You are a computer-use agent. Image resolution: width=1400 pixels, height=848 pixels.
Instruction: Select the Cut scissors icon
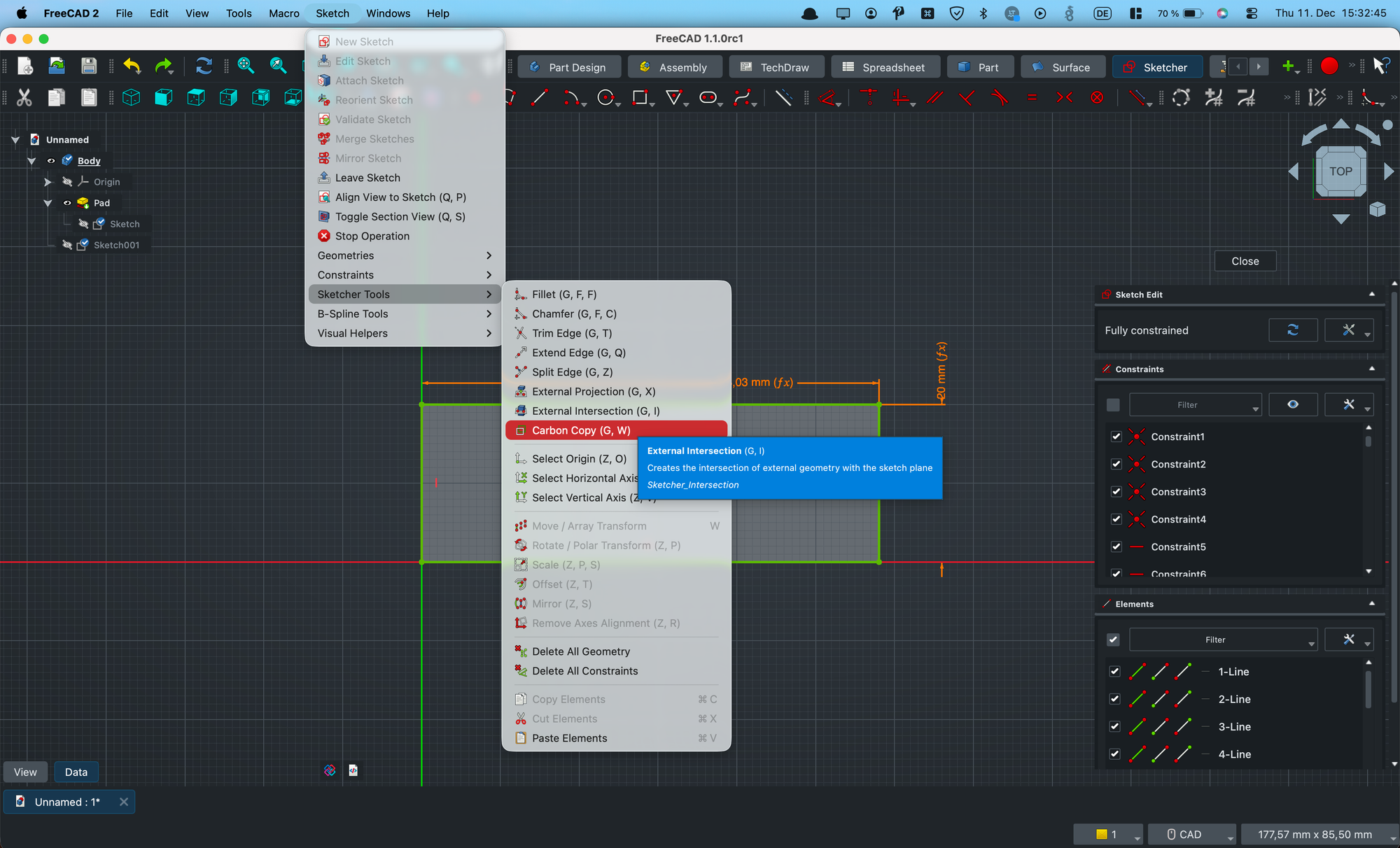(24, 98)
